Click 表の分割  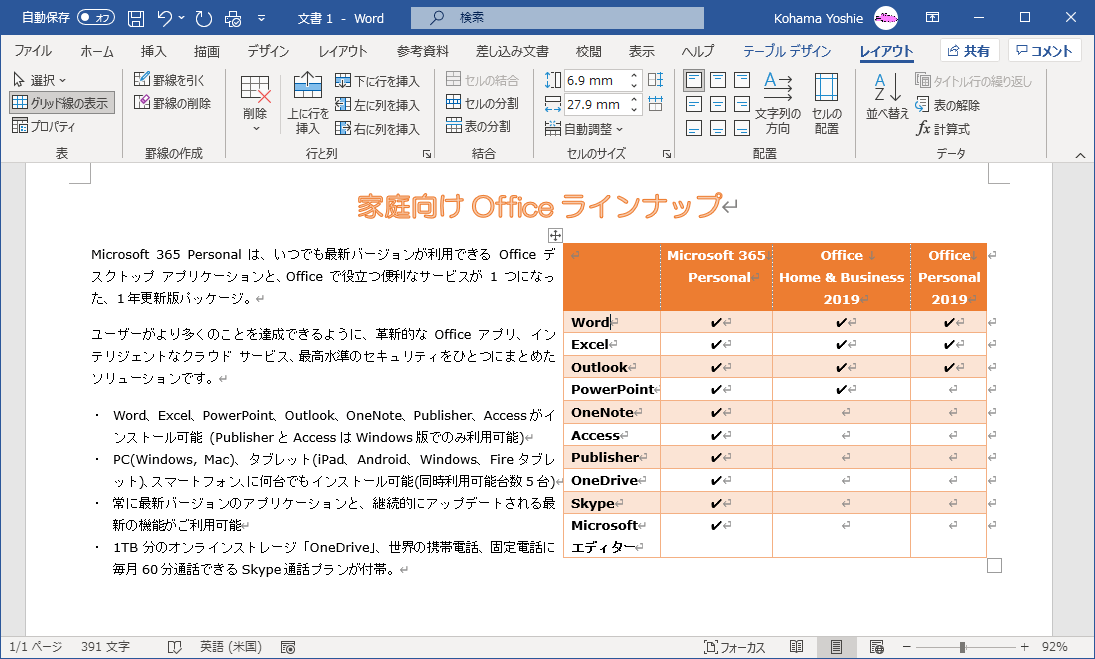[478, 126]
